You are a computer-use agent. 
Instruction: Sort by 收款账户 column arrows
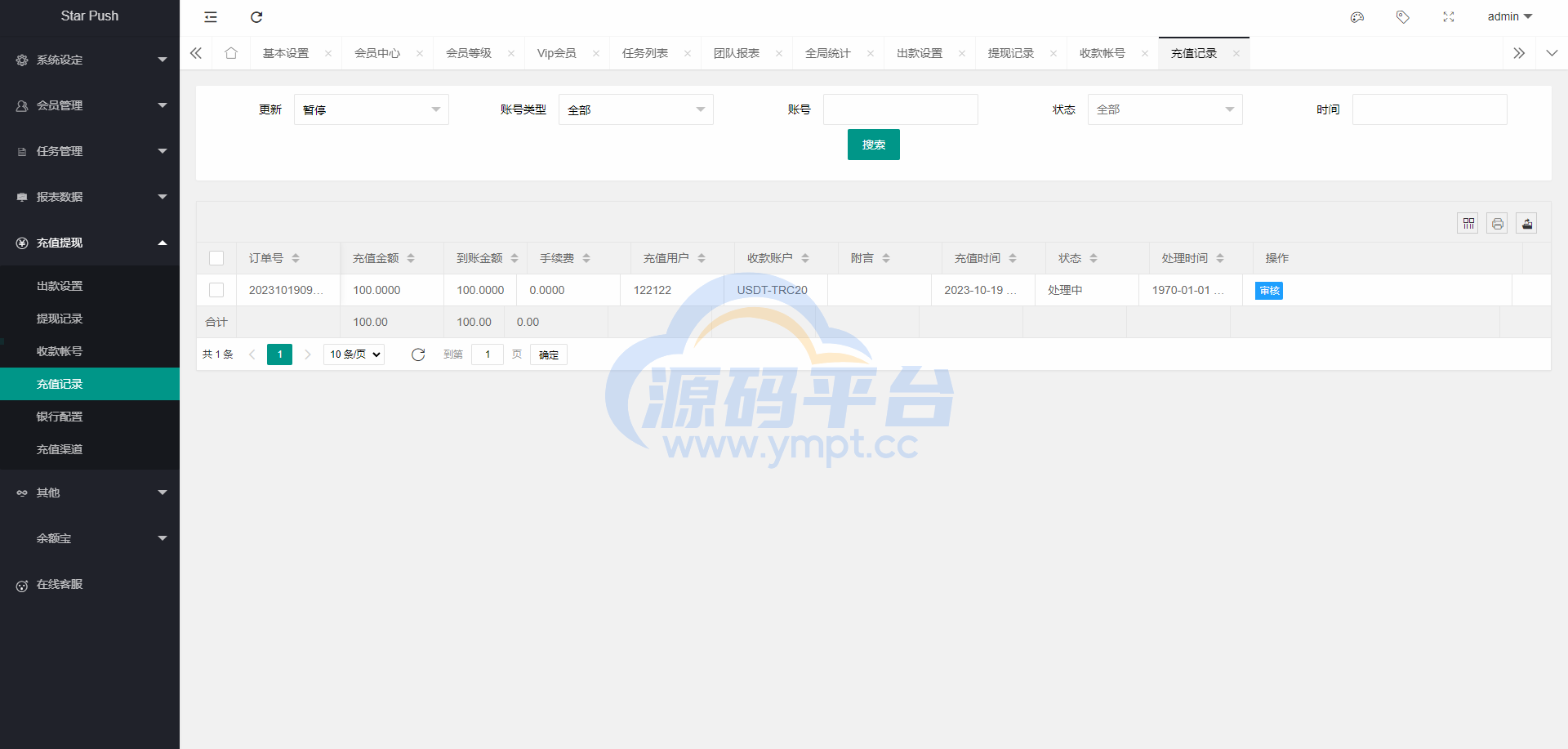tap(805, 258)
